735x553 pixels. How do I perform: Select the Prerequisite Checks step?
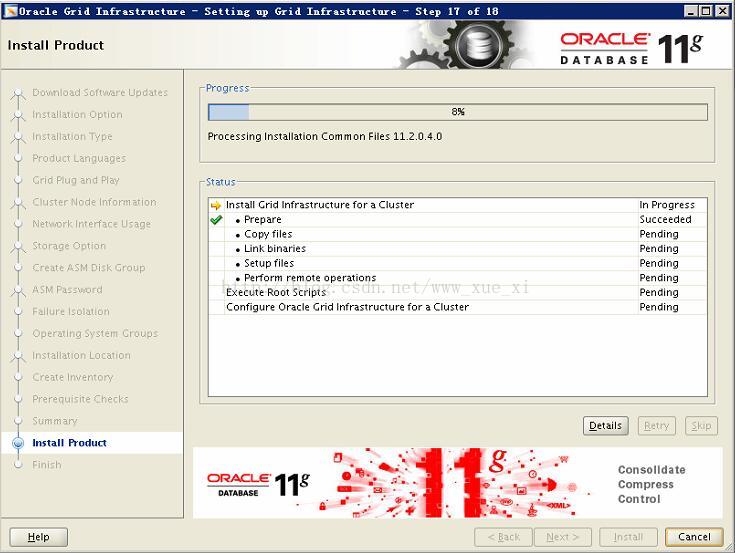pyautogui.click(x=80, y=399)
